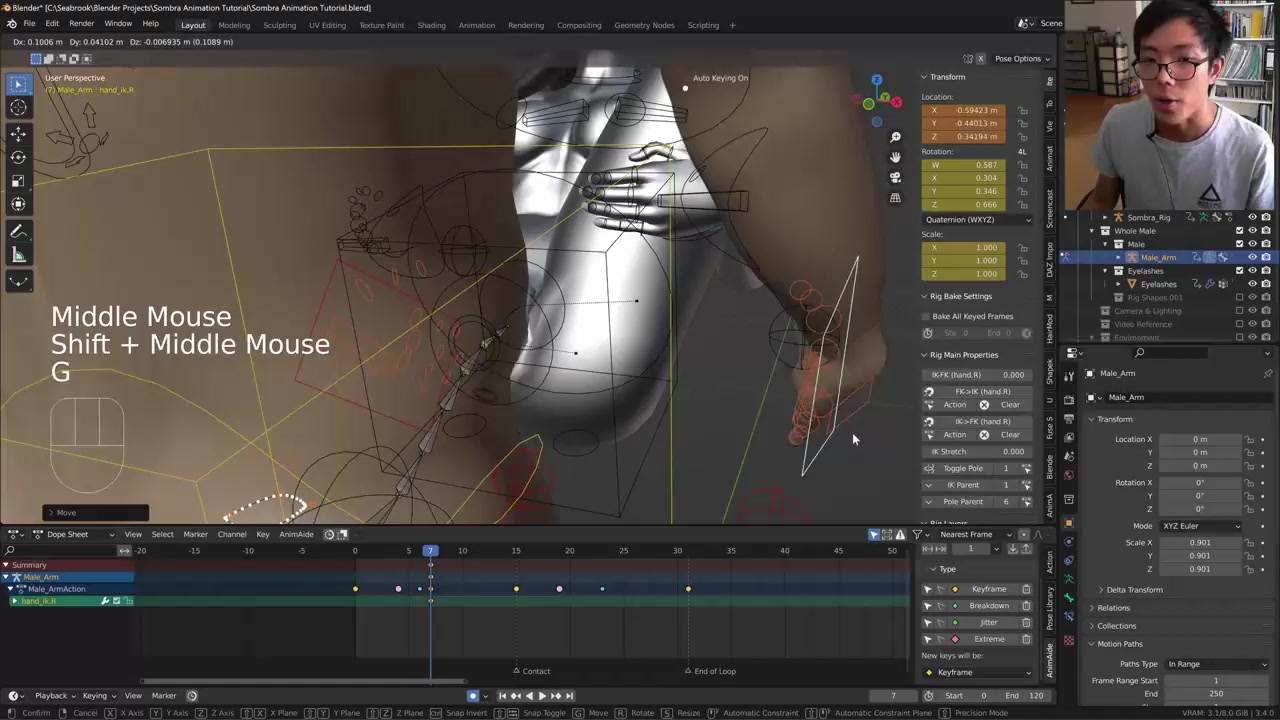Choose the Measure tool
Screen dimensions: 1280x720
point(18,256)
